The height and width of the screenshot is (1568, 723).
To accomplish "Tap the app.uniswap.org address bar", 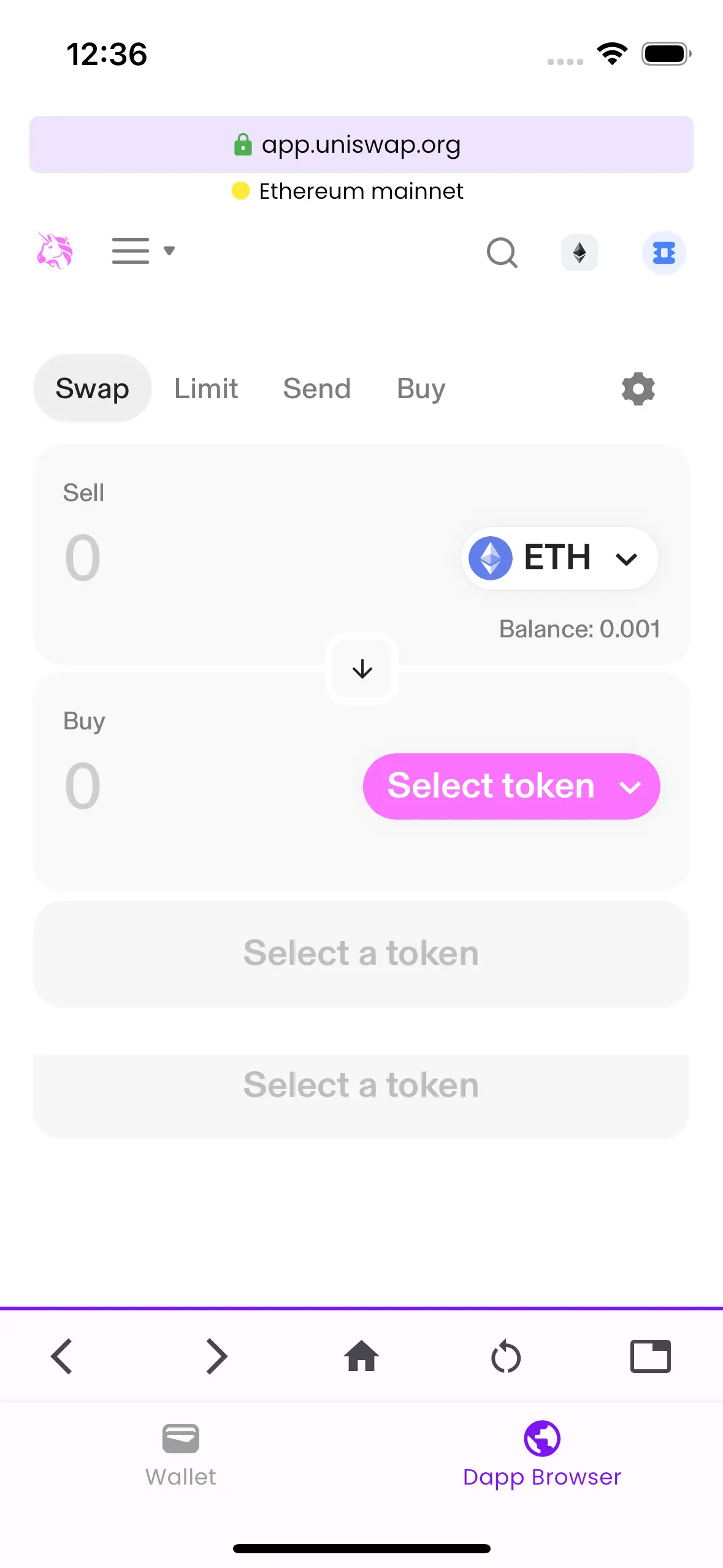I will 362,145.
